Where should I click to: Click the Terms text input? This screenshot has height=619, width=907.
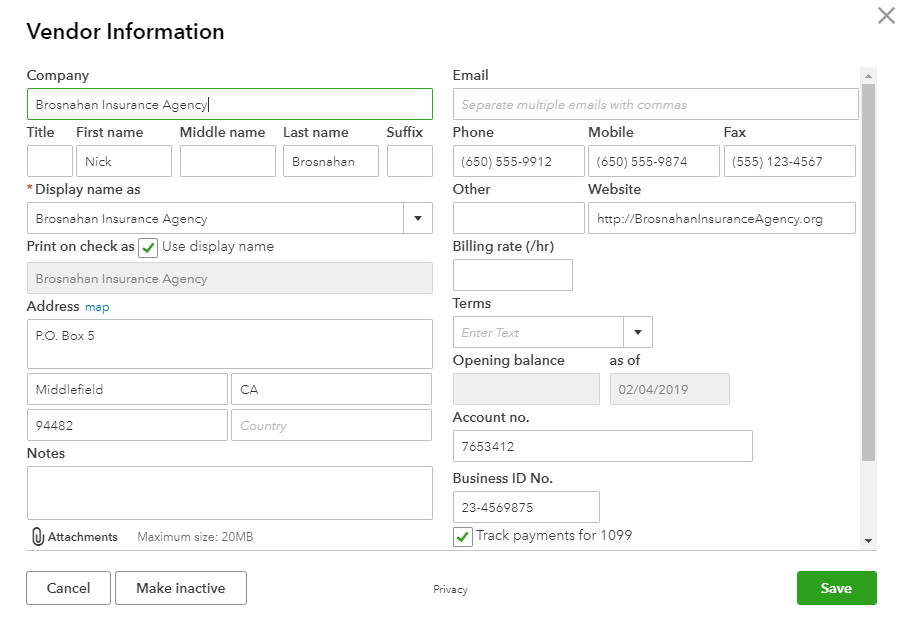coord(538,332)
